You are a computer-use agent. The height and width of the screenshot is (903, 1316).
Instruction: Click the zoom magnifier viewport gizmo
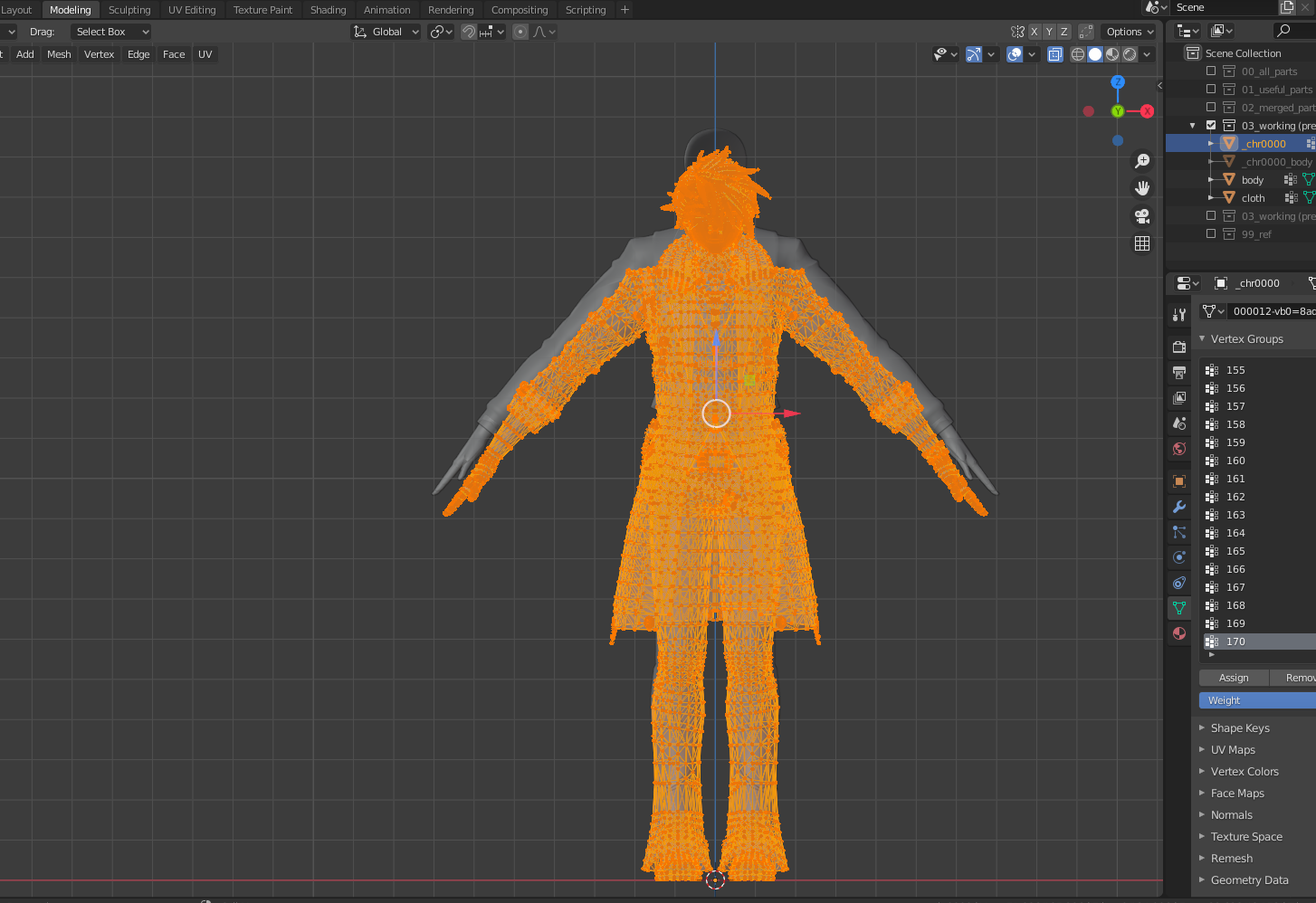click(1142, 161)
